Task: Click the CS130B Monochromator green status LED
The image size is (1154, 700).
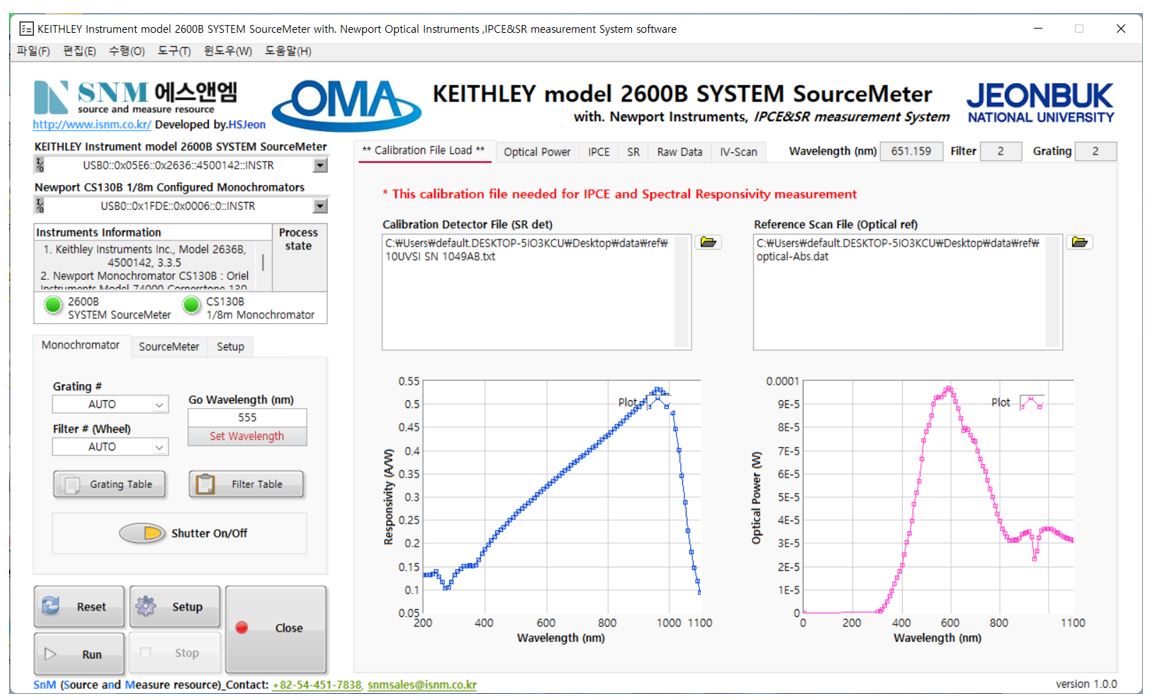Action: point(191,307)
